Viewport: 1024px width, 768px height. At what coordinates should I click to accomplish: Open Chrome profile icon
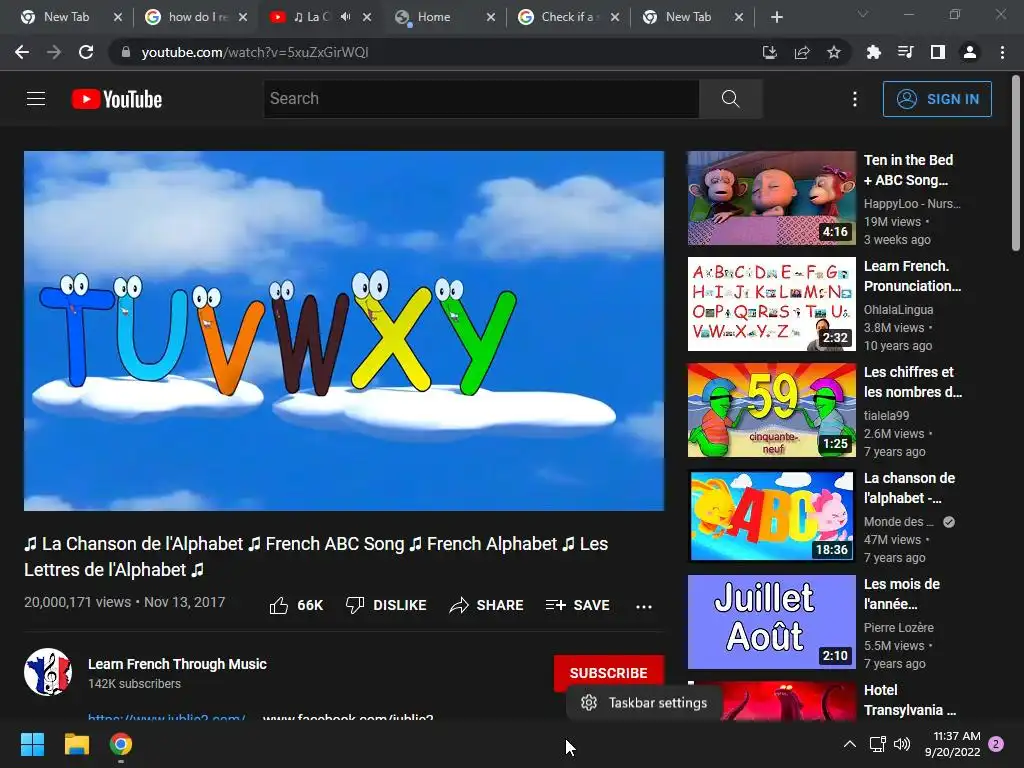pos(970,52)
